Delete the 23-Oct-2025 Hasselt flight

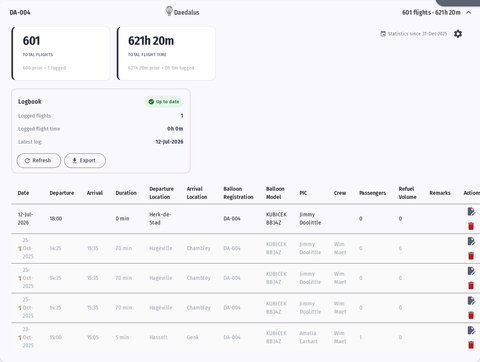(x=471, y=345)
